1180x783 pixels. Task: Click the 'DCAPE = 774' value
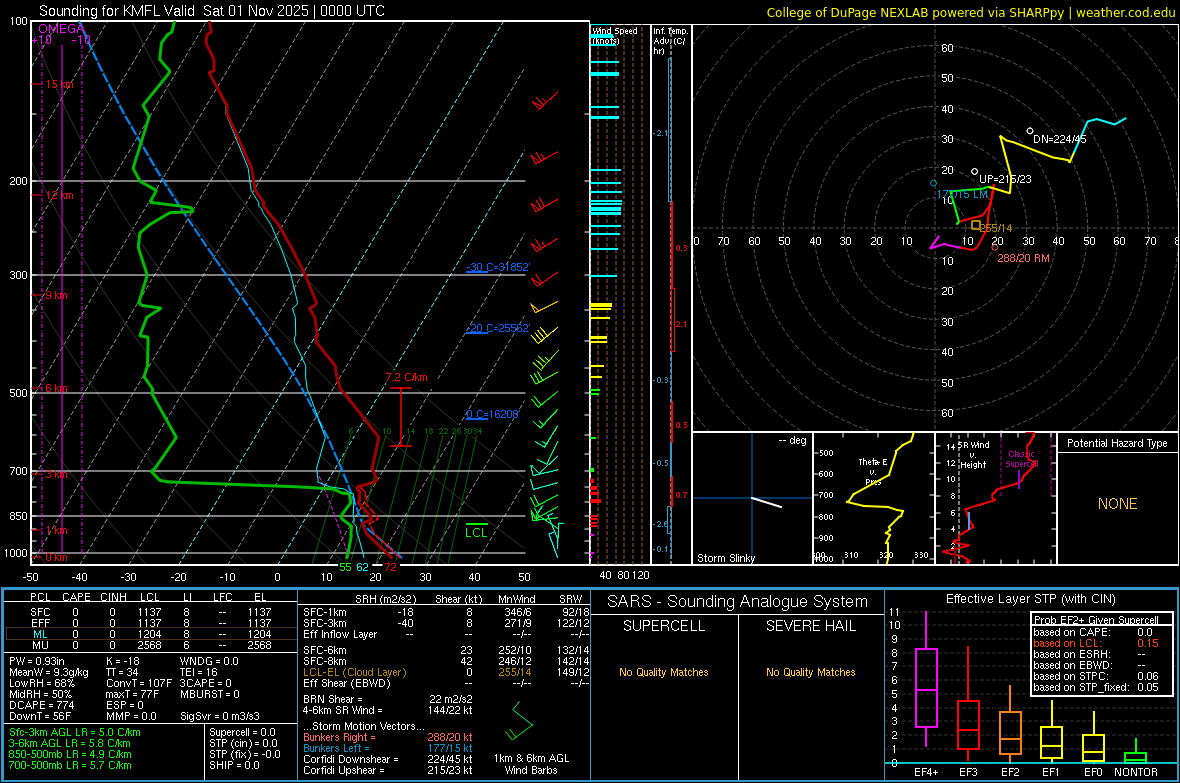tap(41, 705)
